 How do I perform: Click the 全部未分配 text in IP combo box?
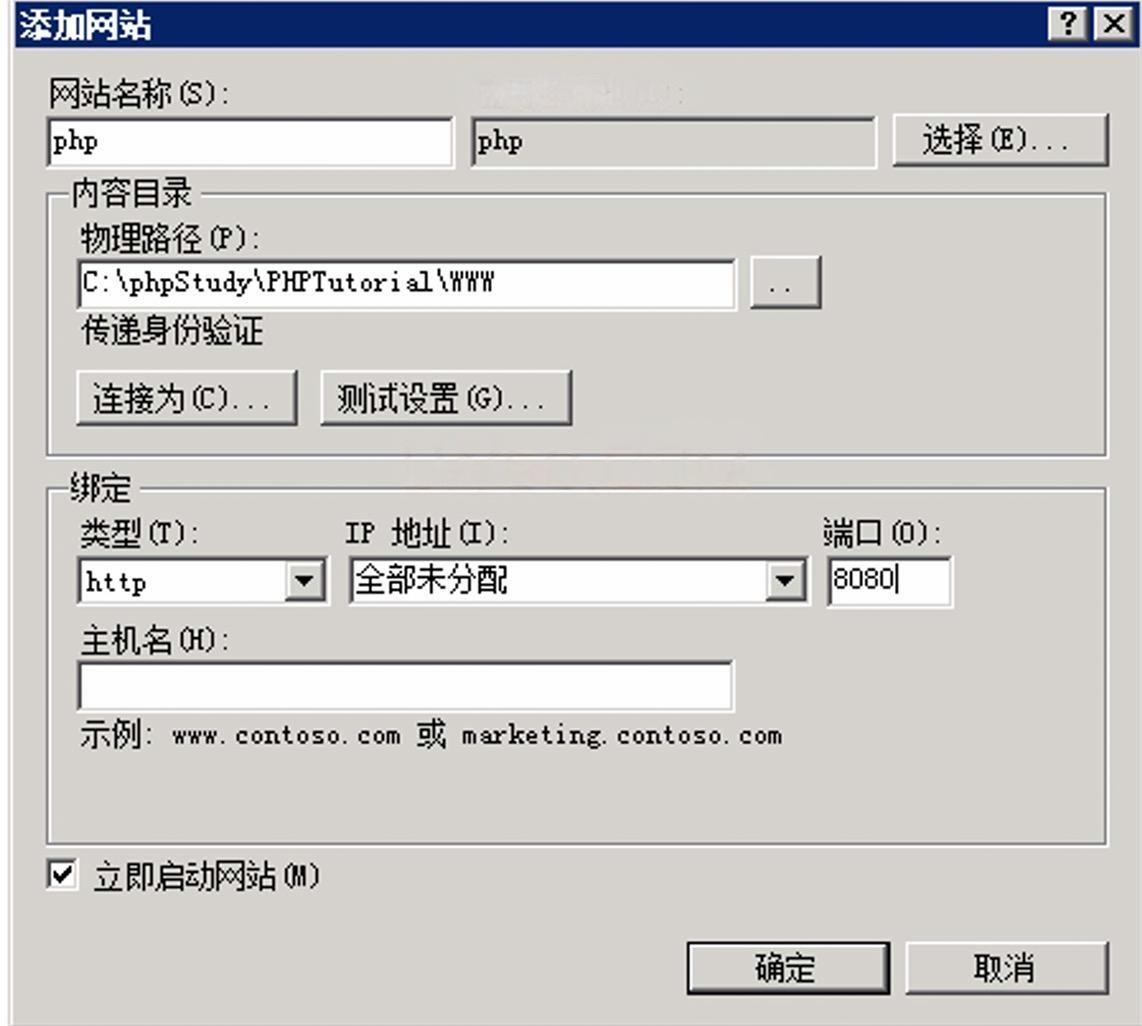[x=430, y=580]
